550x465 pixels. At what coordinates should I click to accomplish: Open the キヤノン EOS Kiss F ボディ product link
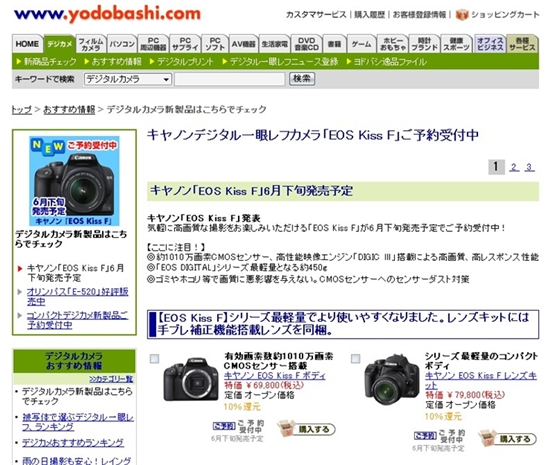pyautogui.click(x=275, y=376)
